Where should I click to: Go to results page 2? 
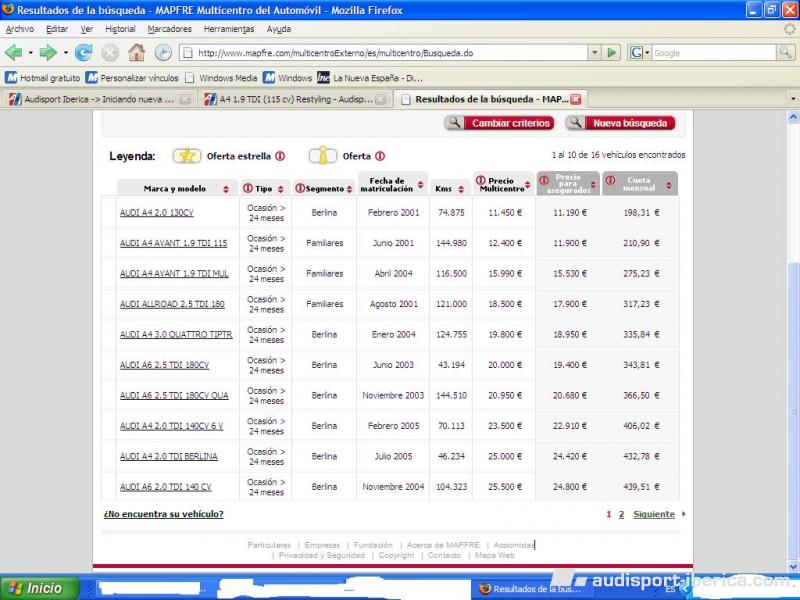[621, 514]
